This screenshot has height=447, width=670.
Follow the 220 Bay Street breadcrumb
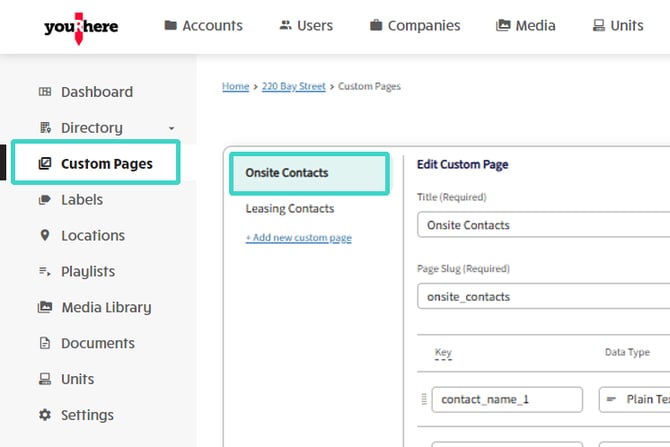click(x=293, y=87)
